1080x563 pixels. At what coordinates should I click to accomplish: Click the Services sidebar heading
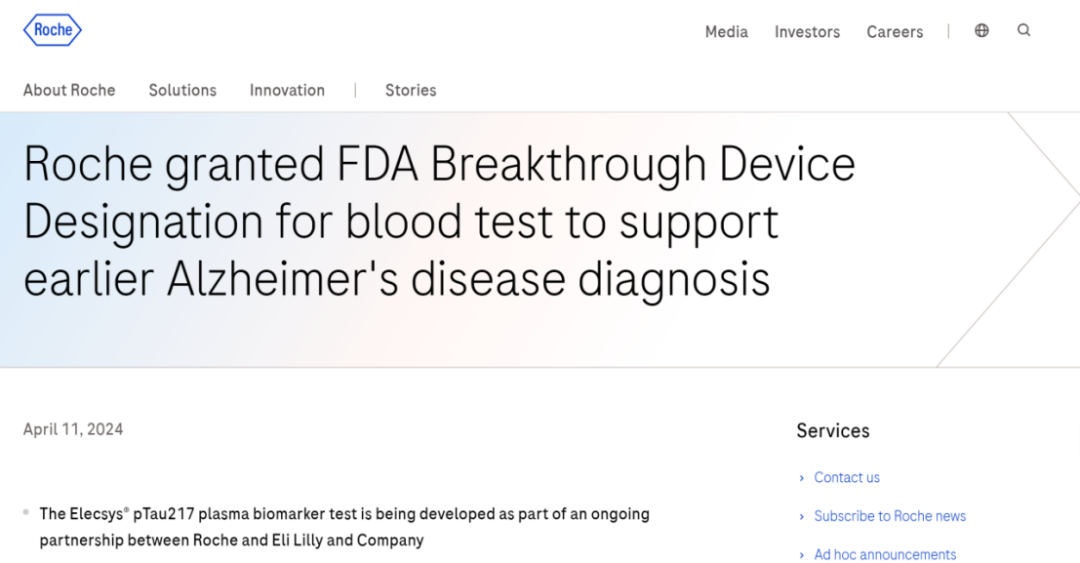point(833,431)
